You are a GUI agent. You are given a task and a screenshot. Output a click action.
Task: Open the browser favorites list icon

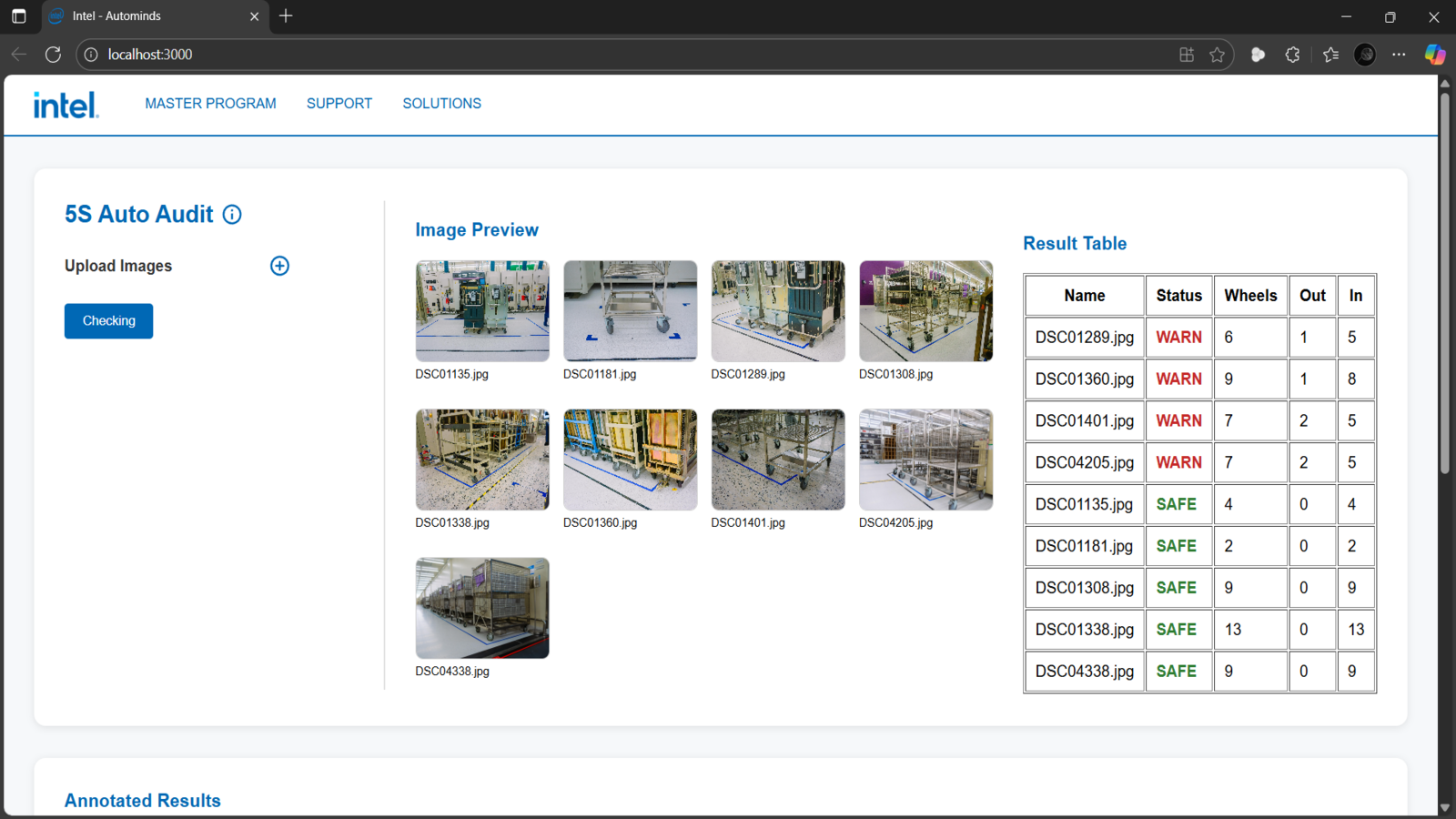coord(1330,55)
